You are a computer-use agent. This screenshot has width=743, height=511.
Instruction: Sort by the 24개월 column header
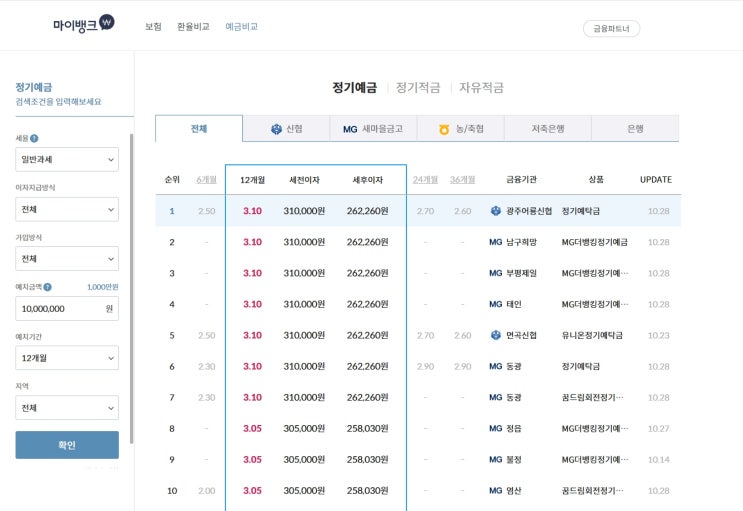click(425, 180)
